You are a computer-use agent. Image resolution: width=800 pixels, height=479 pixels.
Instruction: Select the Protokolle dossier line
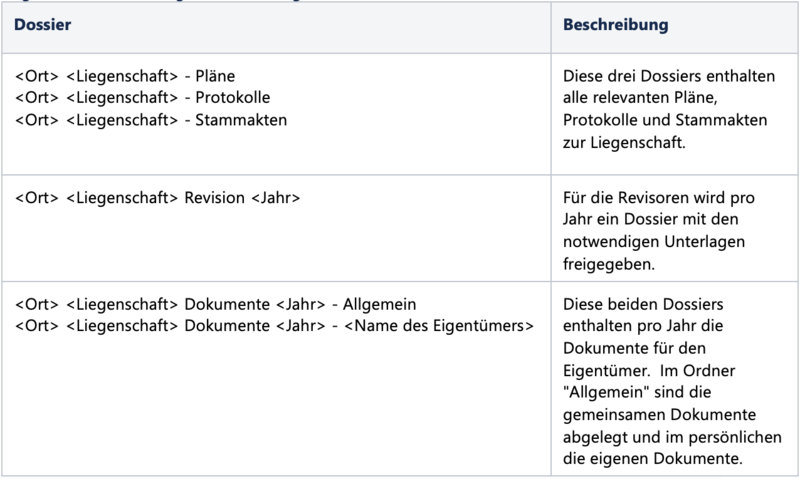143,97
